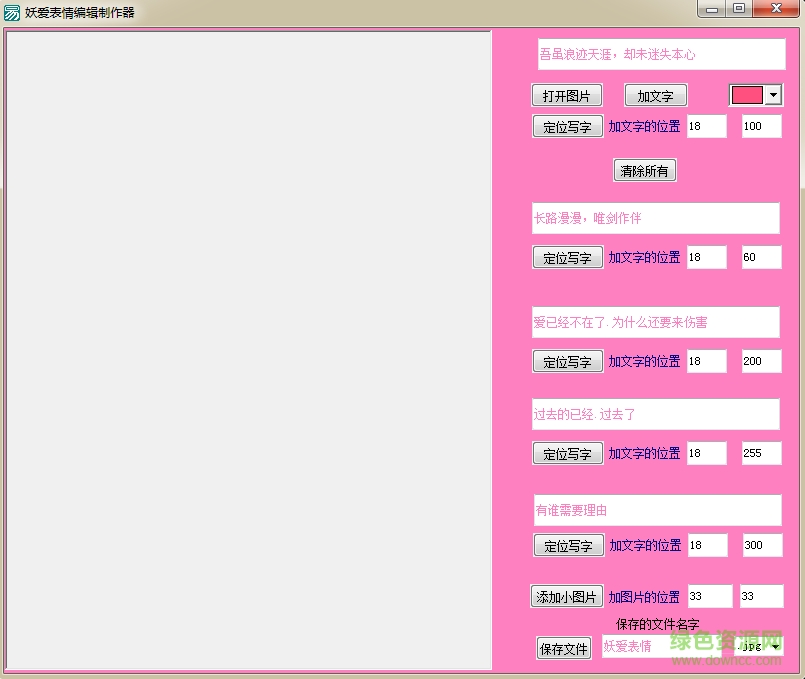Click X field 18 beside value 255

click(x=706, y=453)
